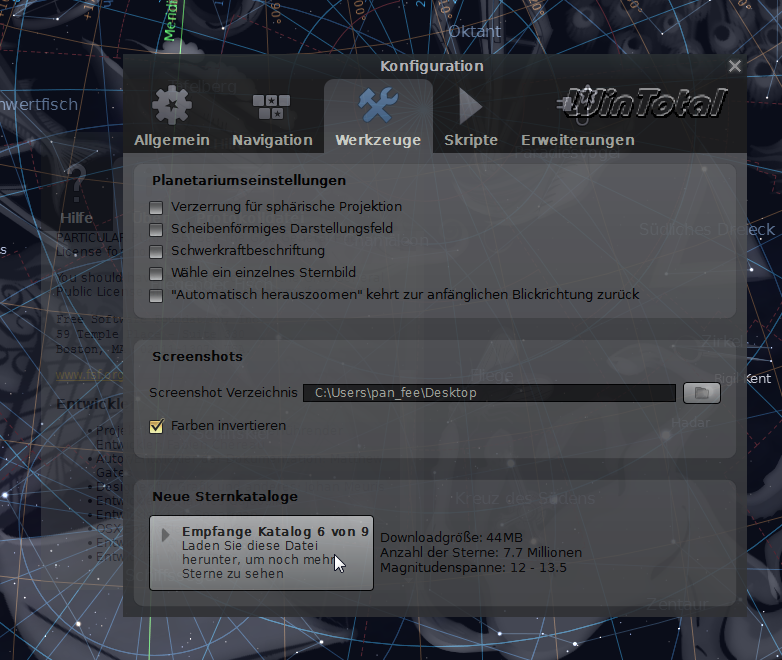Enable Schwerkraftbeschriftung option

pos(156,251)
